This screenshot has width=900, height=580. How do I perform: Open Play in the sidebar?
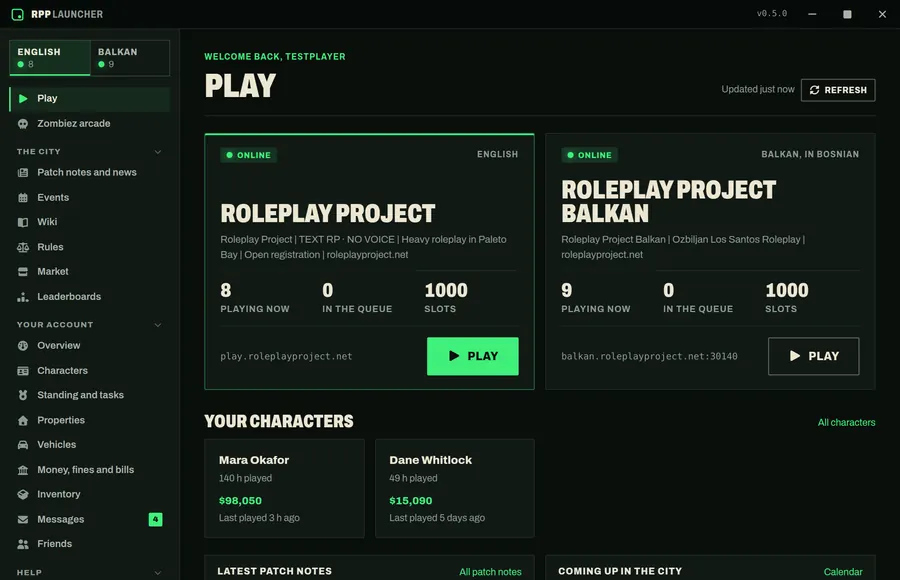pyautogui.click(x=90, y=99)
